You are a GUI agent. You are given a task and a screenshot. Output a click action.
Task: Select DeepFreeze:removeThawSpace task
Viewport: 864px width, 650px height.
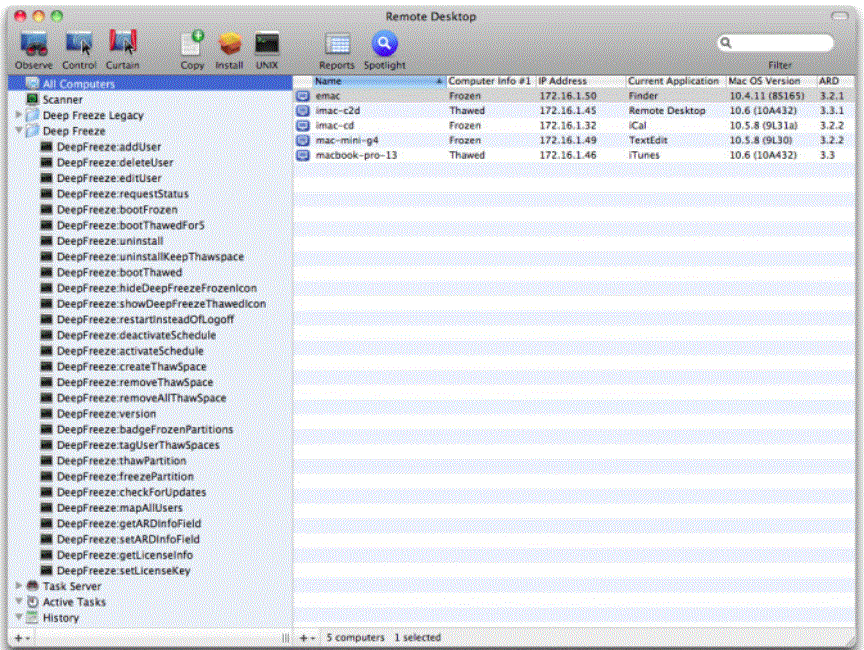[134, 382]
